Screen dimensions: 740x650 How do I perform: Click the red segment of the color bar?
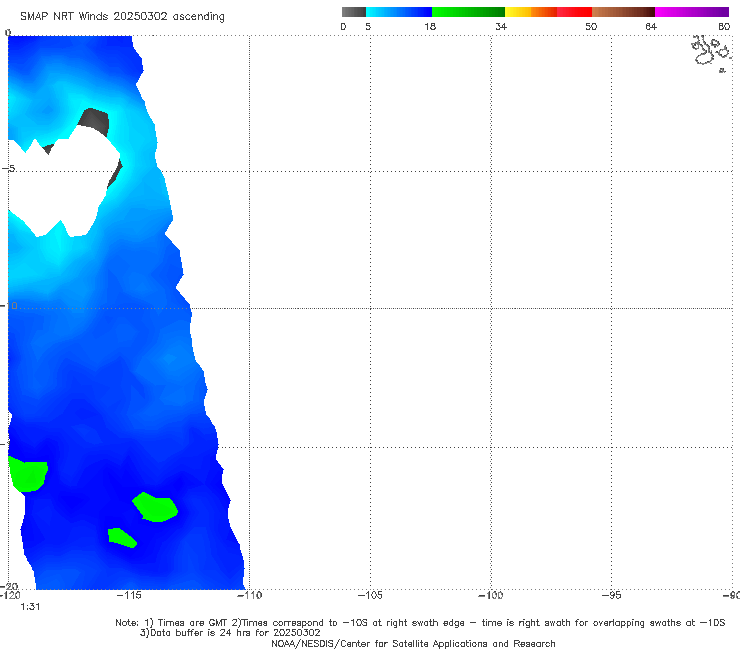click(574, 12)
